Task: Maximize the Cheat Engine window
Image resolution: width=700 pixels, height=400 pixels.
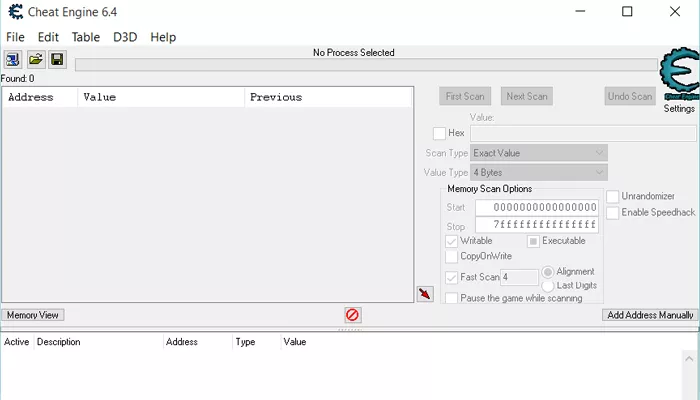Action: point(627,11)
